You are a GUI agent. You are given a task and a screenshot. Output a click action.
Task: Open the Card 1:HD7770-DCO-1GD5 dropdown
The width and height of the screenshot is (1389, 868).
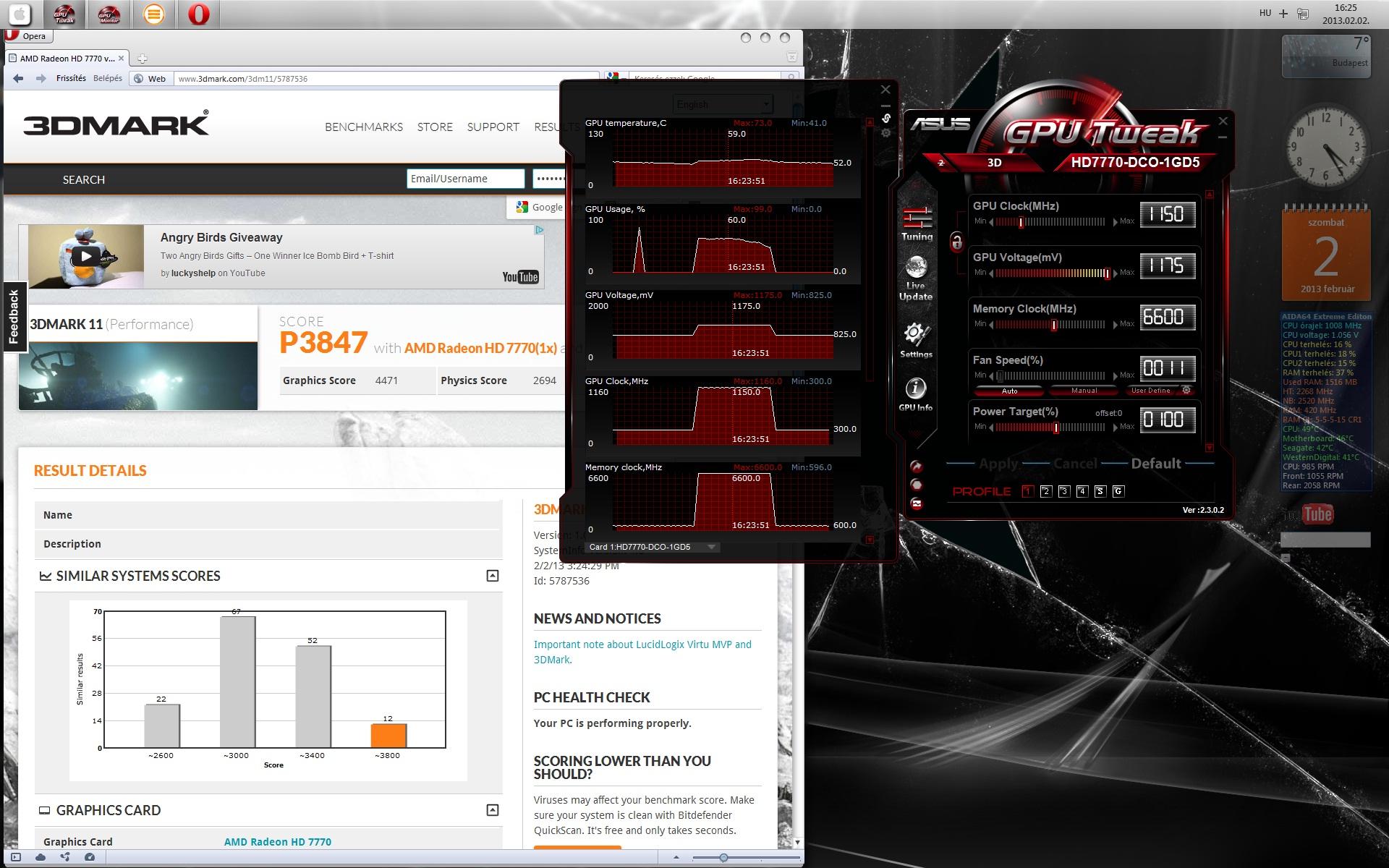653,547
